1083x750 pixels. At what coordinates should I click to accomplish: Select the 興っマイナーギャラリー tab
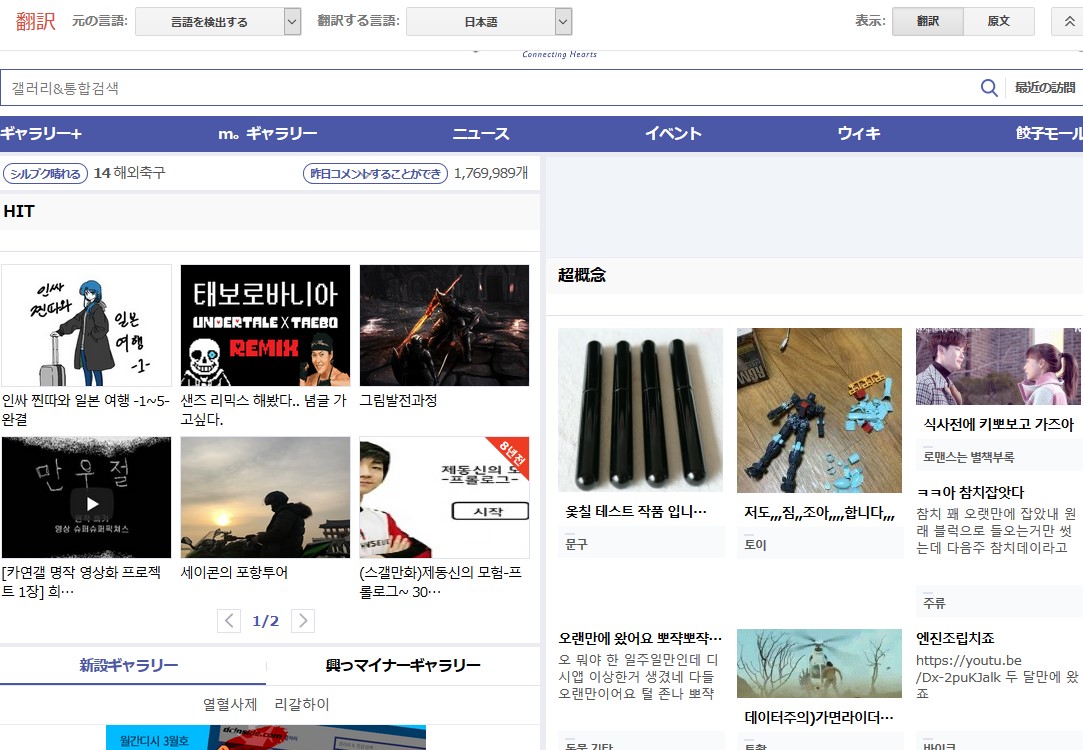click(403, 666)
